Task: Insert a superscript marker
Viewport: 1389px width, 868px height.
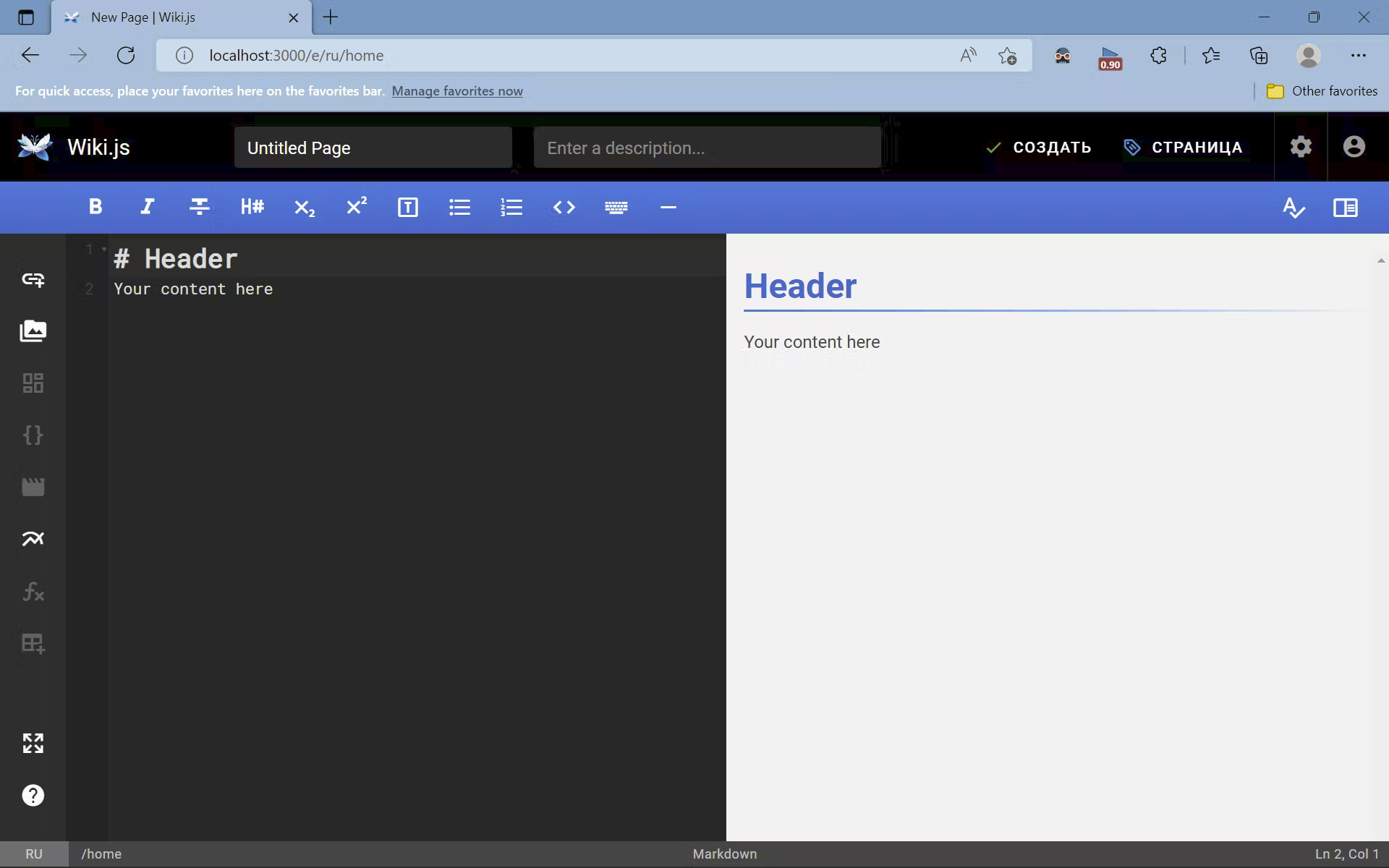Action: click(x=356, y=208)
